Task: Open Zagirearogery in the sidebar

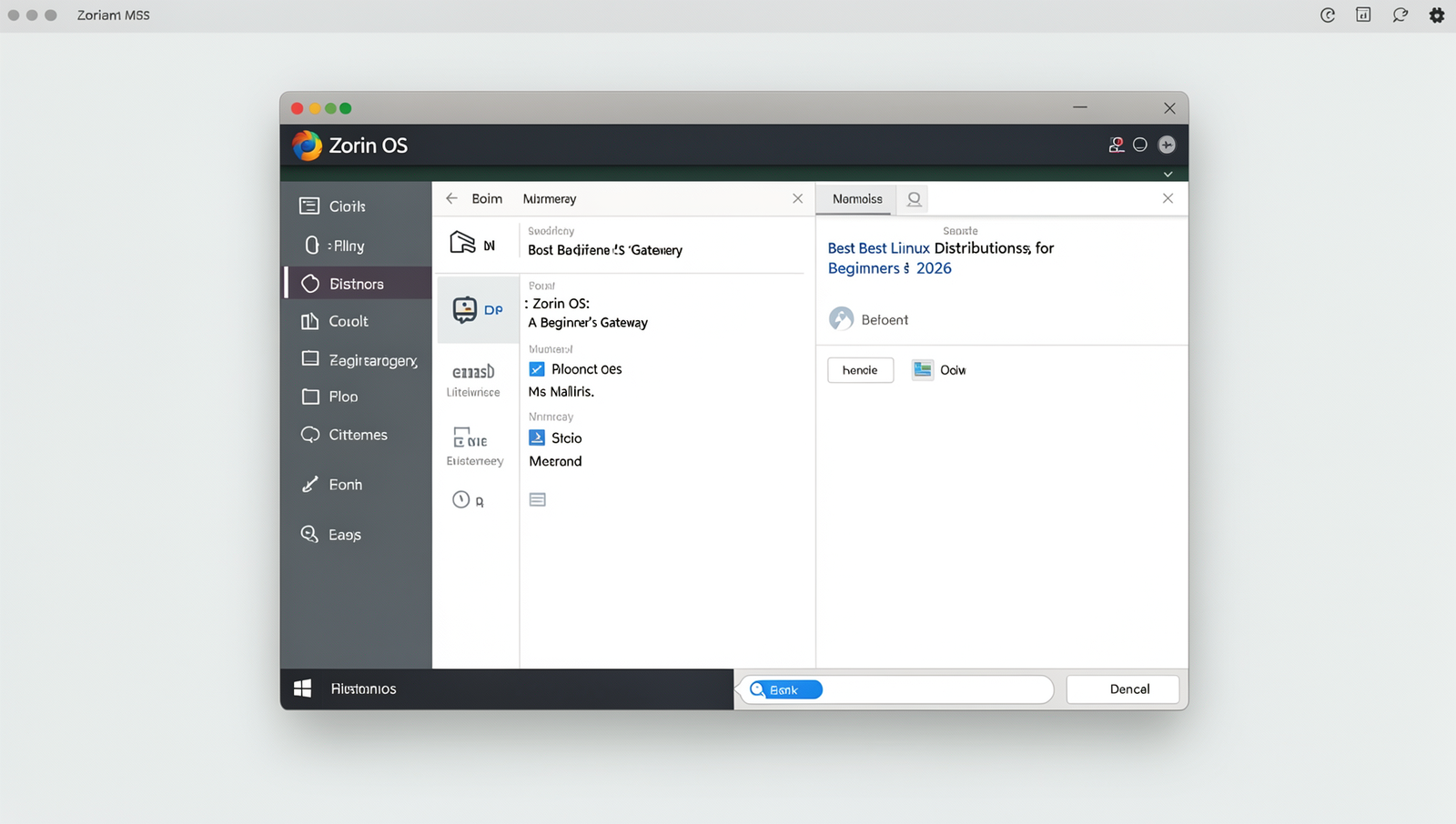Action: coord(356,359)
